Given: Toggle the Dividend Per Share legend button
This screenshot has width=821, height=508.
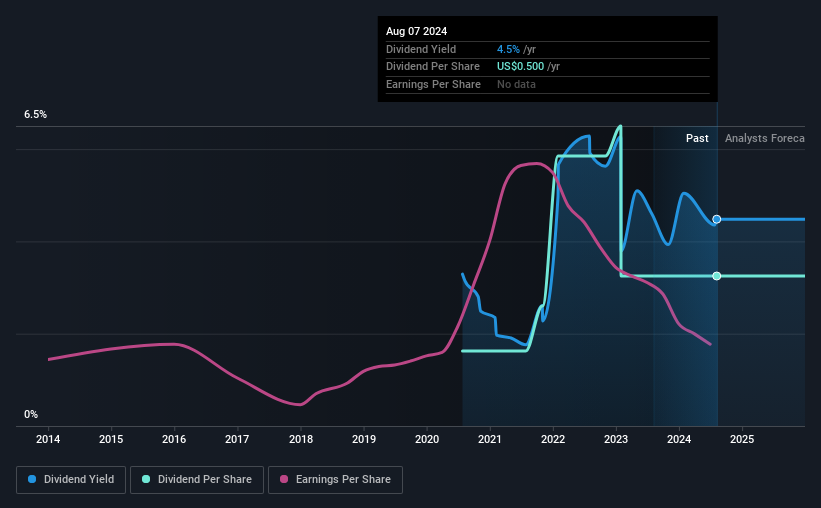Looking at the screenshot, I should 197,480.
